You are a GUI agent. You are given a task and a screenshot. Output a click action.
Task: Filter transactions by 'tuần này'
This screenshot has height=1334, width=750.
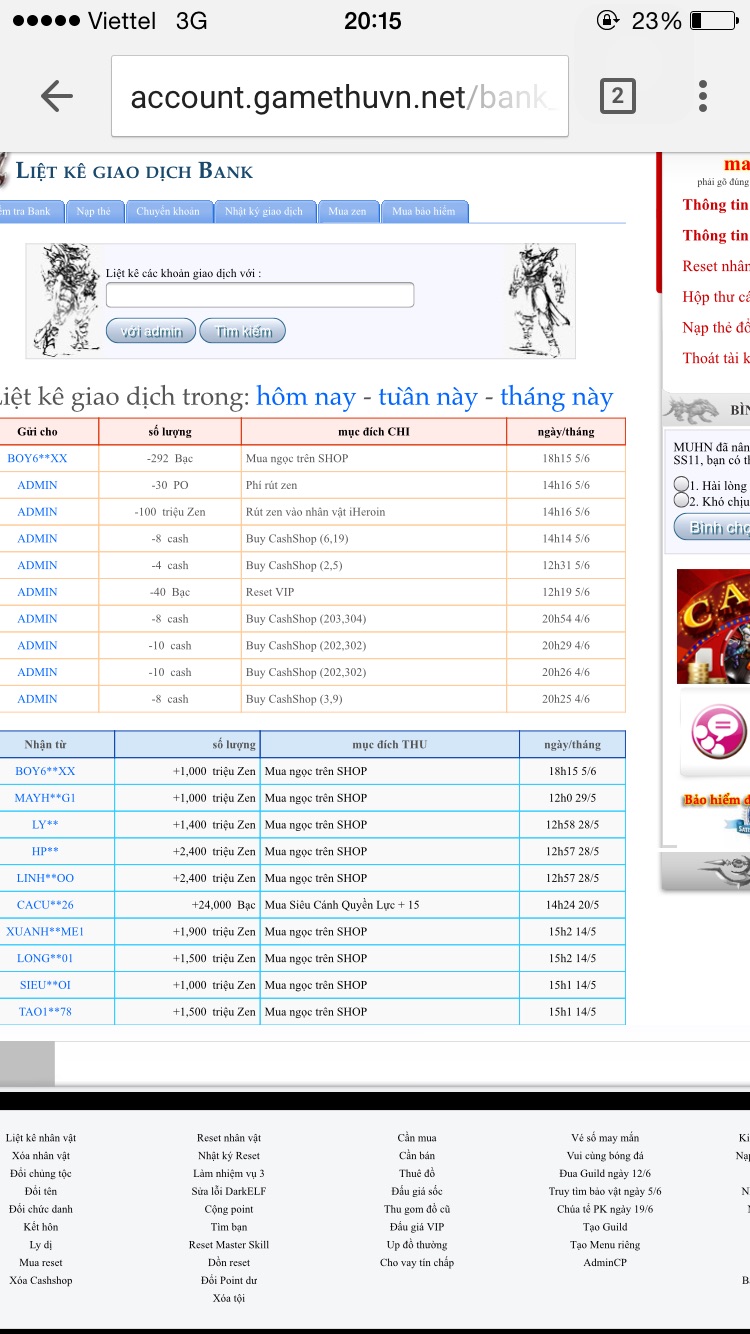click(428, 397)
